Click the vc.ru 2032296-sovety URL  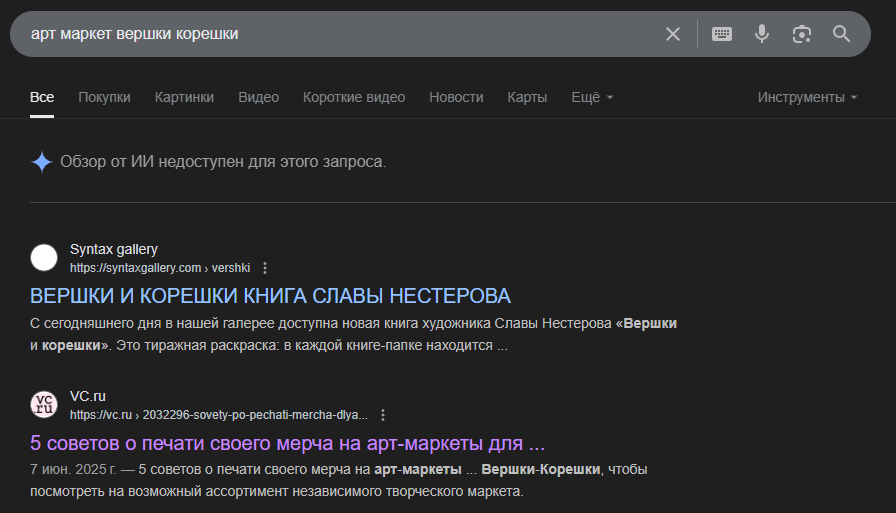tap(219, 415)
